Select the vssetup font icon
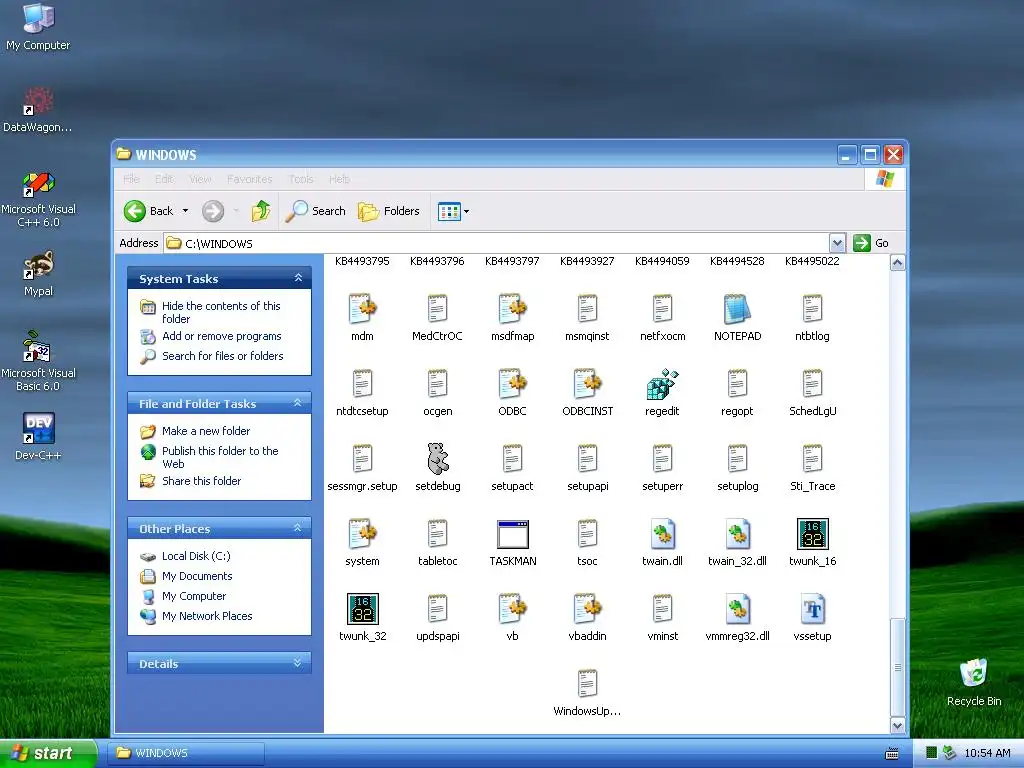 (x=812, y=609)
